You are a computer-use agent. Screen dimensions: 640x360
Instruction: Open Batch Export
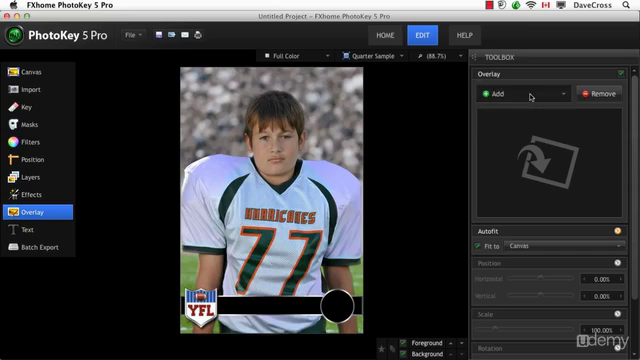[x=38, y=247]
